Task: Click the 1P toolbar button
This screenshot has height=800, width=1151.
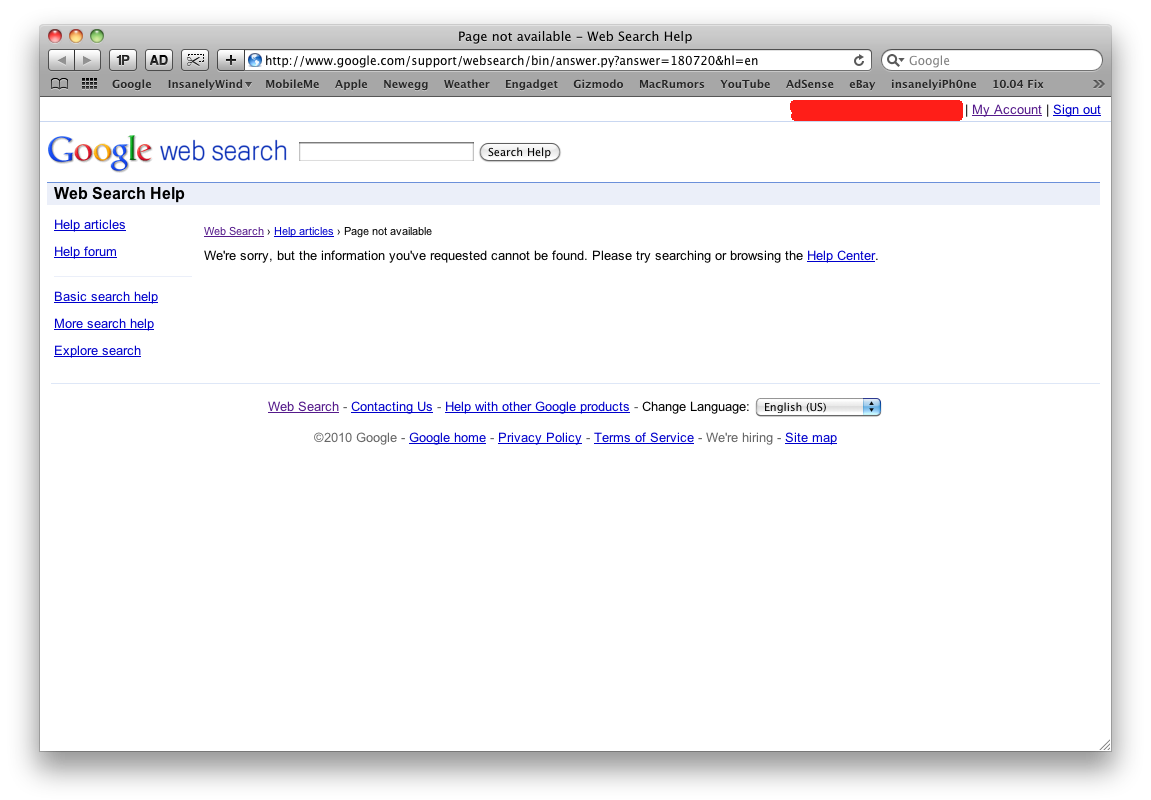Action: pyautogui.click(x=123, y=60)
